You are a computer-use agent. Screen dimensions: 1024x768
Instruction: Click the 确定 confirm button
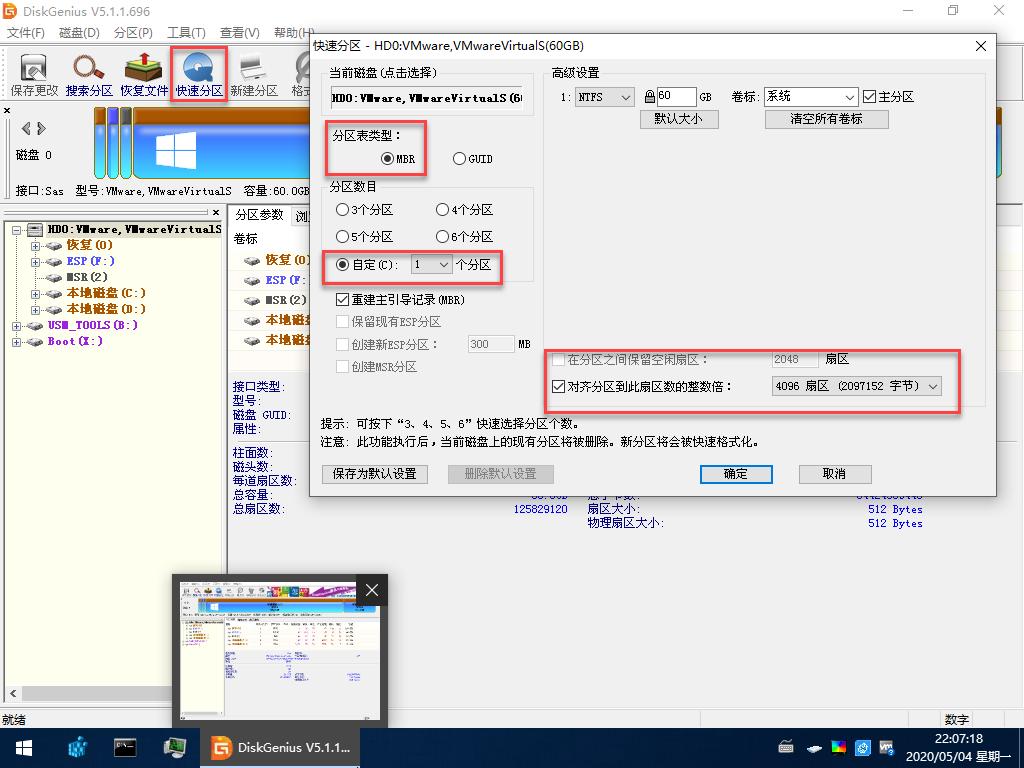736,474
